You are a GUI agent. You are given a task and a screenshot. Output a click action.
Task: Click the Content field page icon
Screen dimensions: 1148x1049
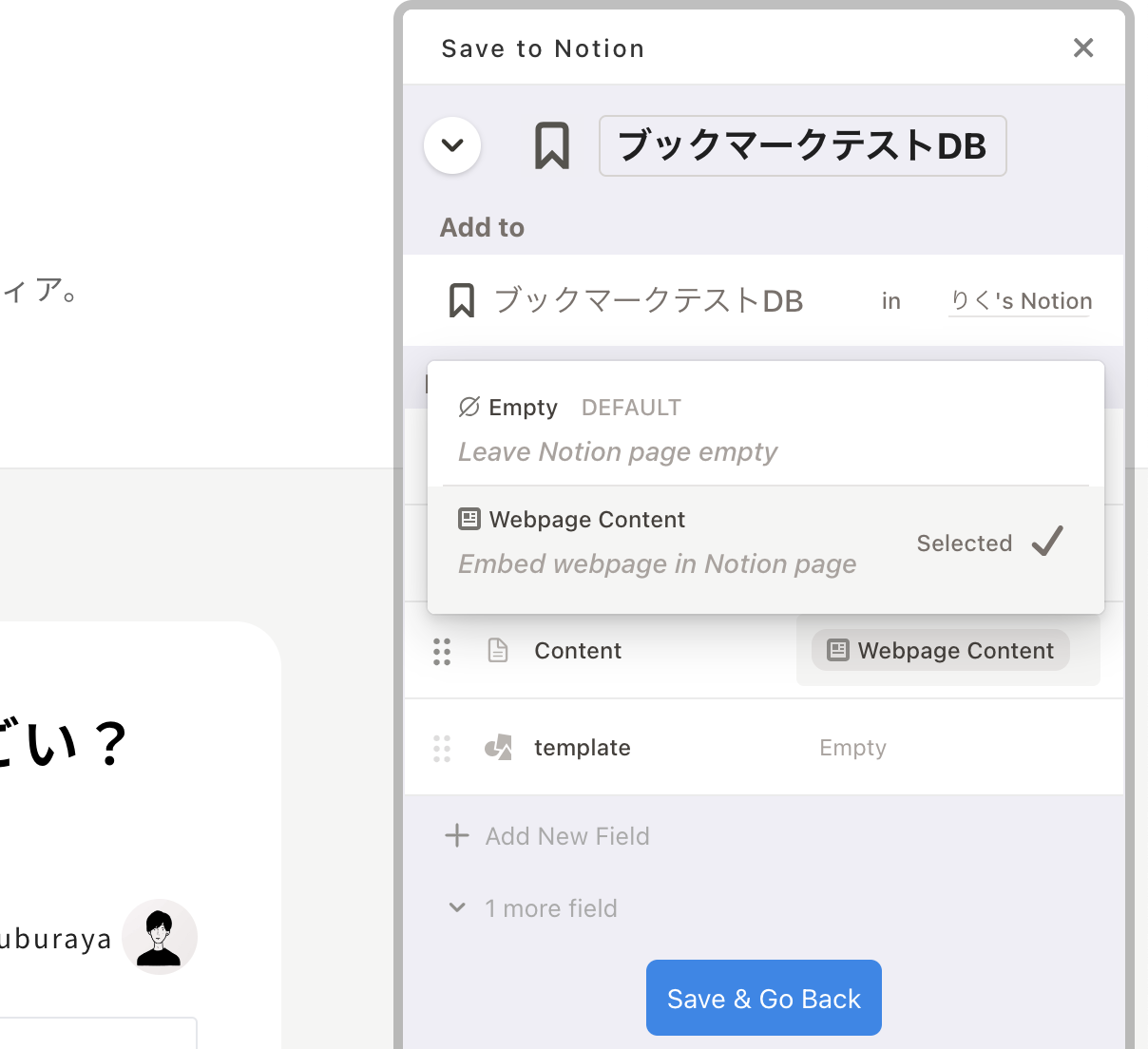(498, 650)
